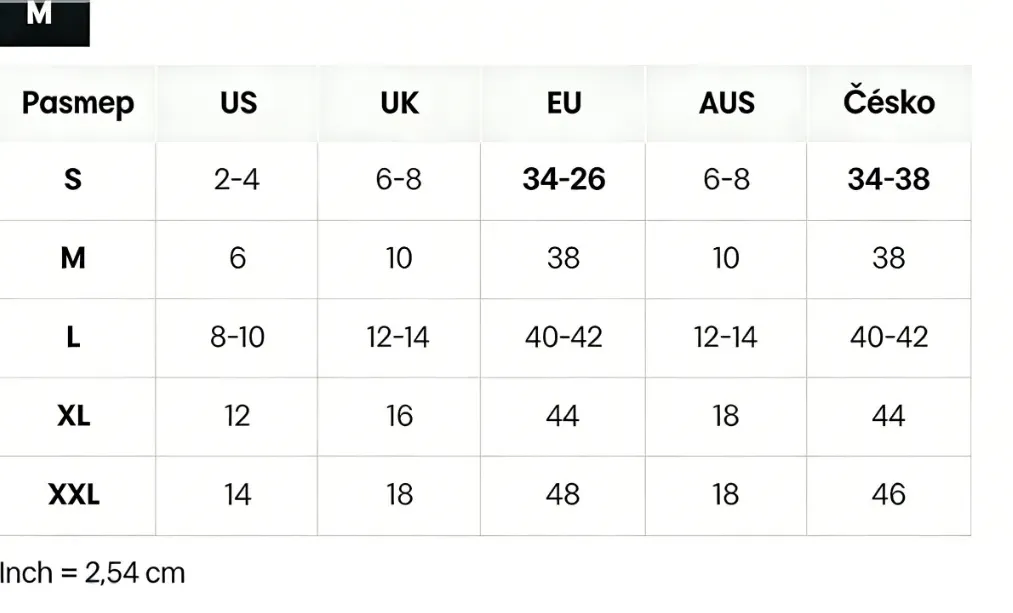
Task: Click the 46 Česko size cell
Action: pyautogui.click(x=888, y=494)
